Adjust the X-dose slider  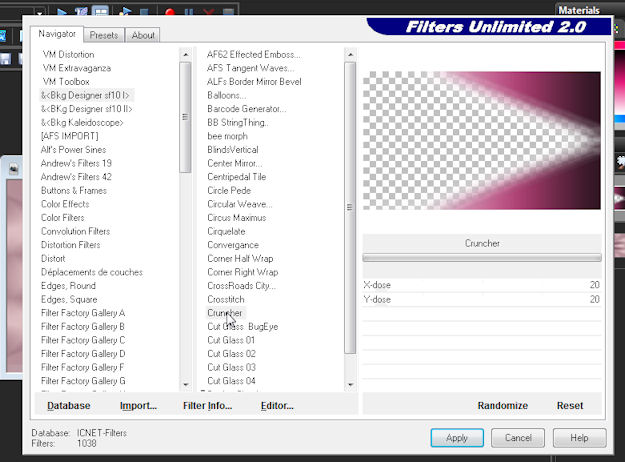(482, 285)
